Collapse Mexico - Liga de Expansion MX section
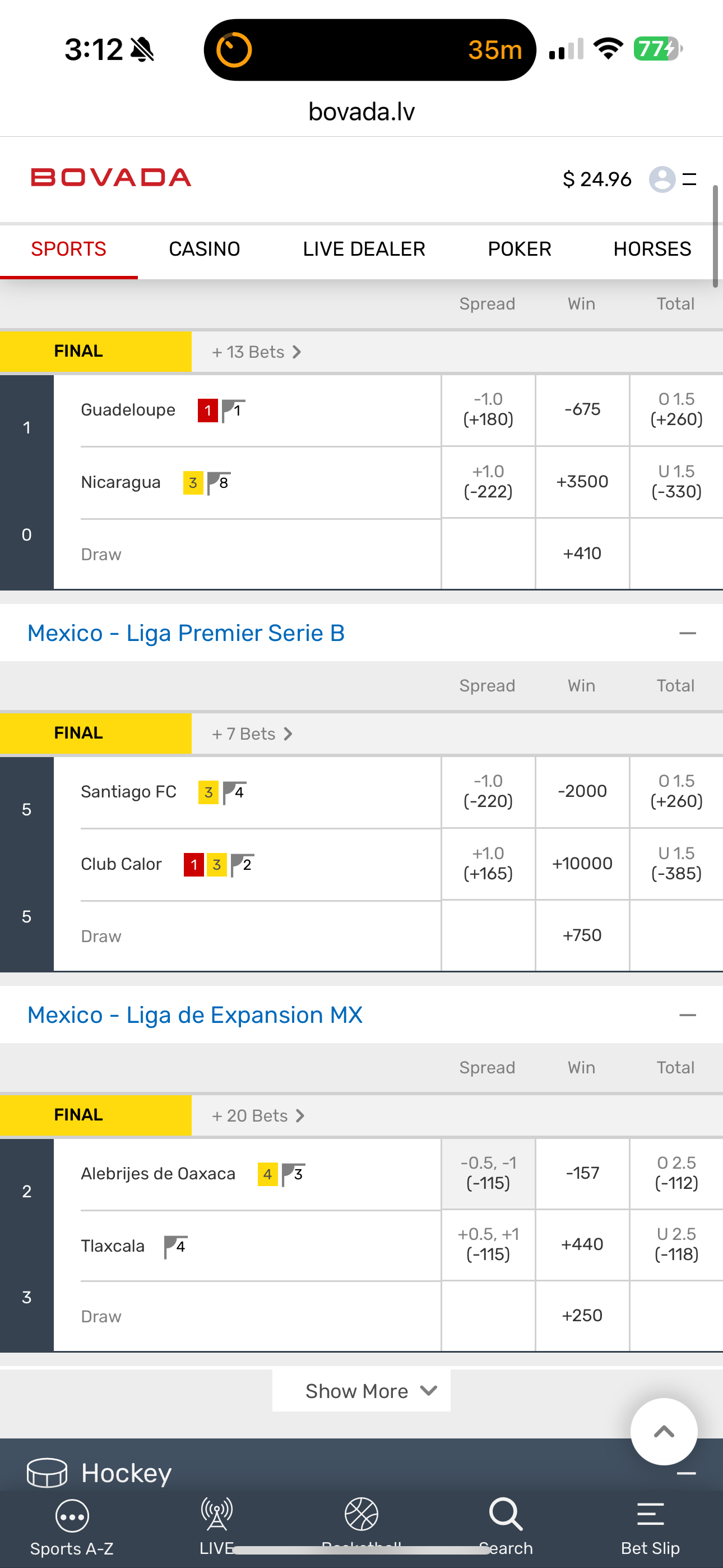The height and width of the screenshot is (1568, 723). [687, 1015]
